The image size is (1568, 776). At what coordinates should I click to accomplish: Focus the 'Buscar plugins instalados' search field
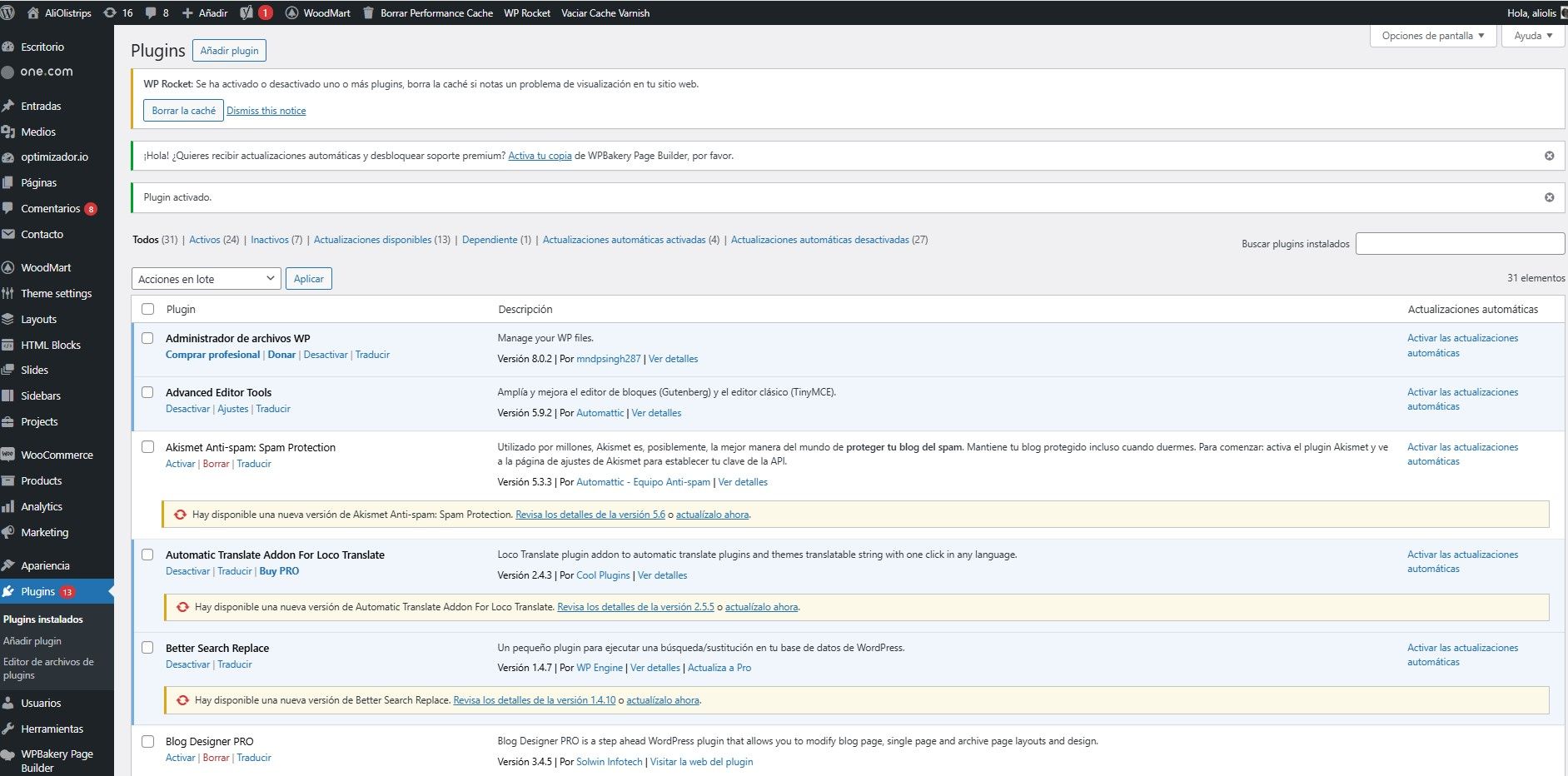pos(1460,243)
